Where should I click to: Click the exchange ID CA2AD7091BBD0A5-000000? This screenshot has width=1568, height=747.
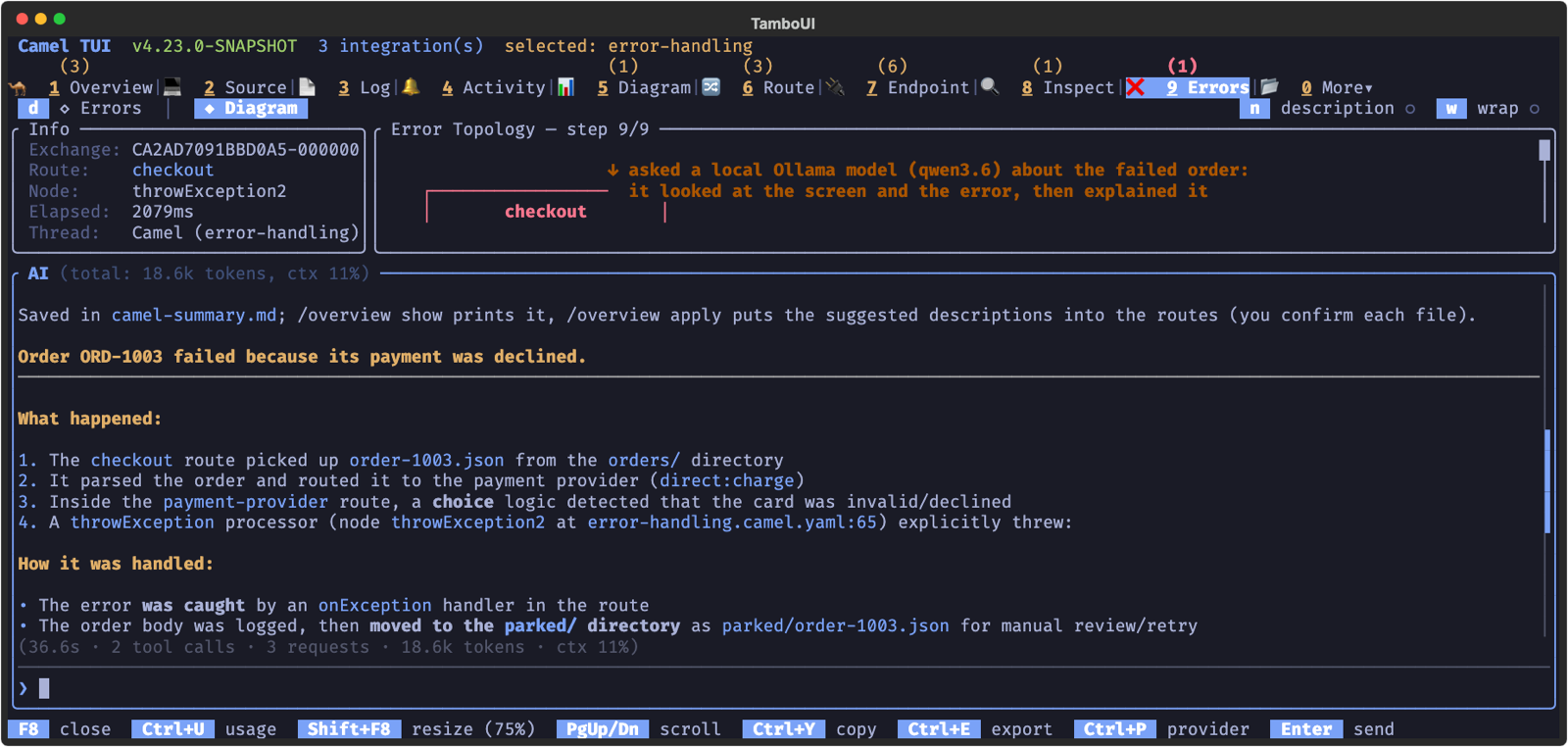tap(245, 149)
